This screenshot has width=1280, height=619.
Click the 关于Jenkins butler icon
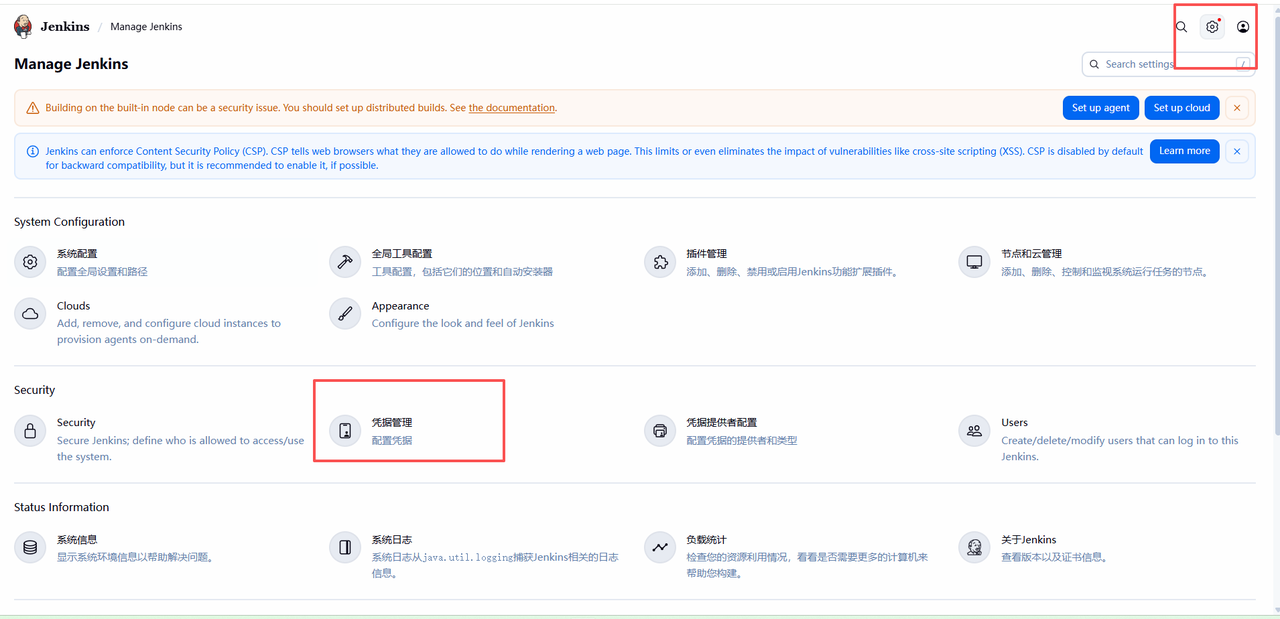(974, 547)
